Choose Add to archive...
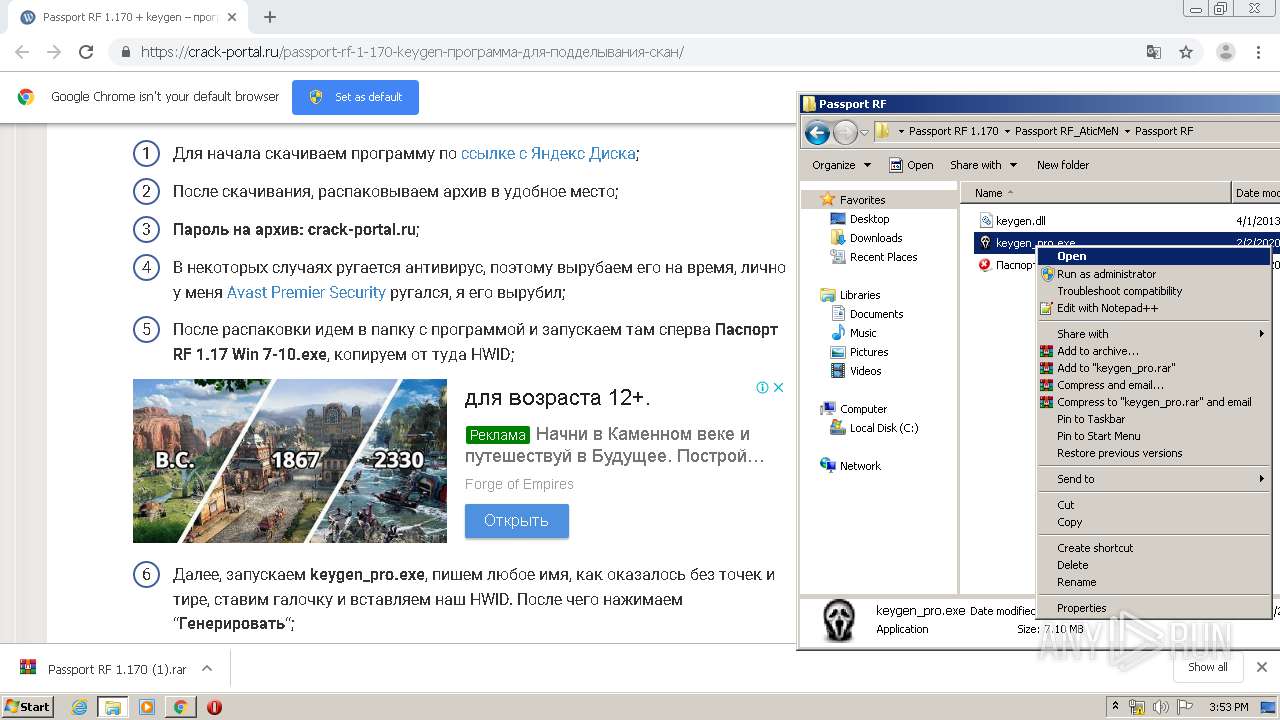1280x720 pixels. click(1153, 351)
